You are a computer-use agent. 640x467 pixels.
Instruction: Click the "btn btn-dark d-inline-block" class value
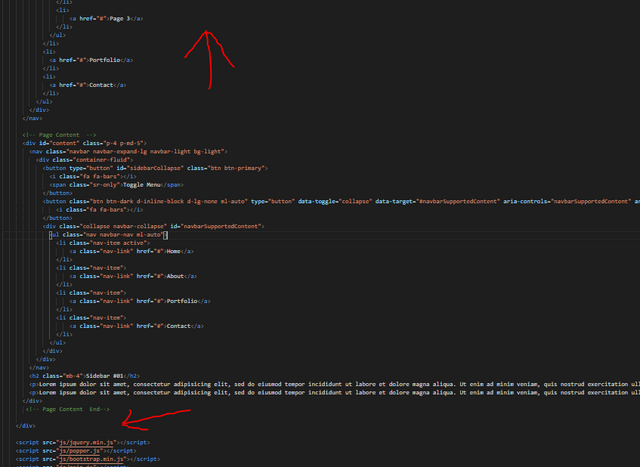169,201
